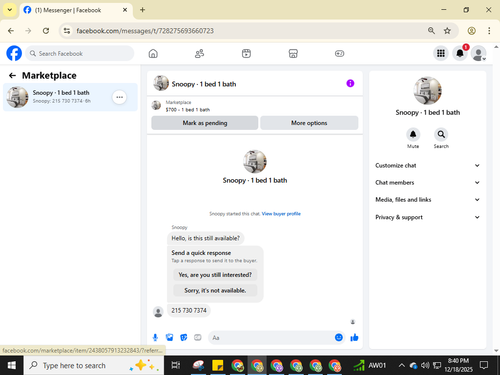This screenshot has width=500, height=375.
Task: Click the Search Facebook field
Action: pos(80,53)
